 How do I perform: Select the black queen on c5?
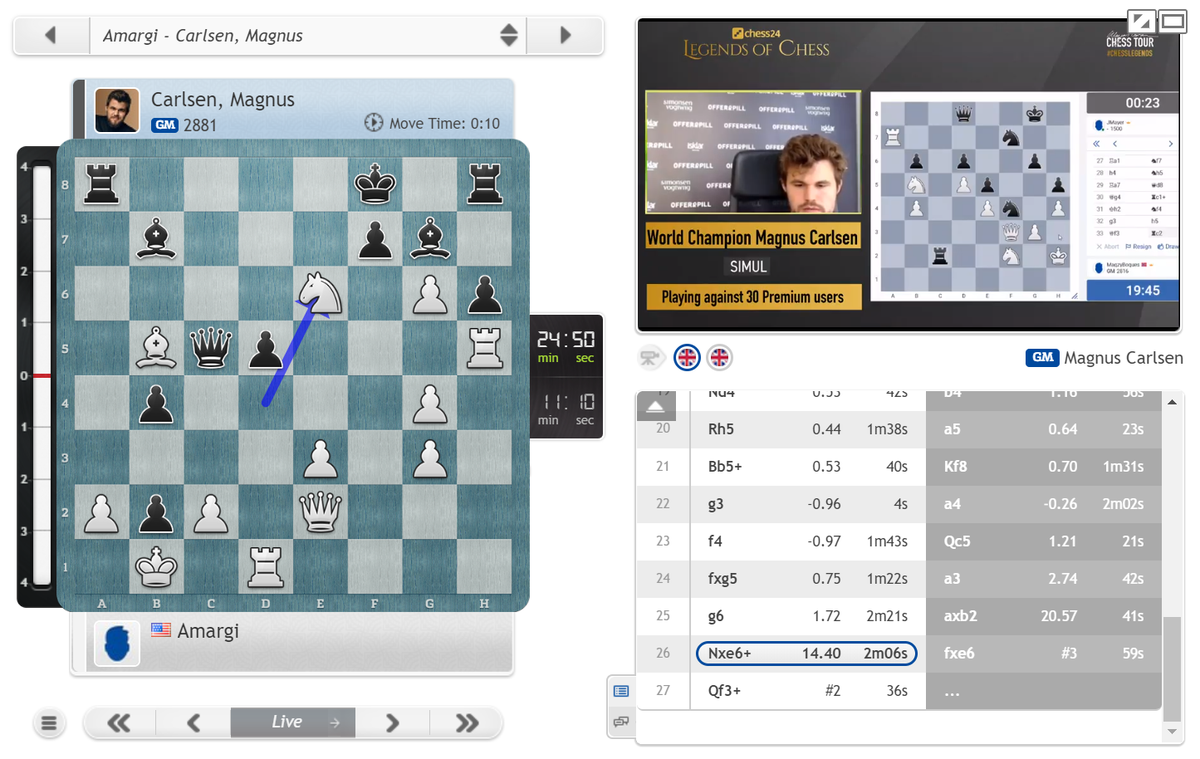(211, 347)
